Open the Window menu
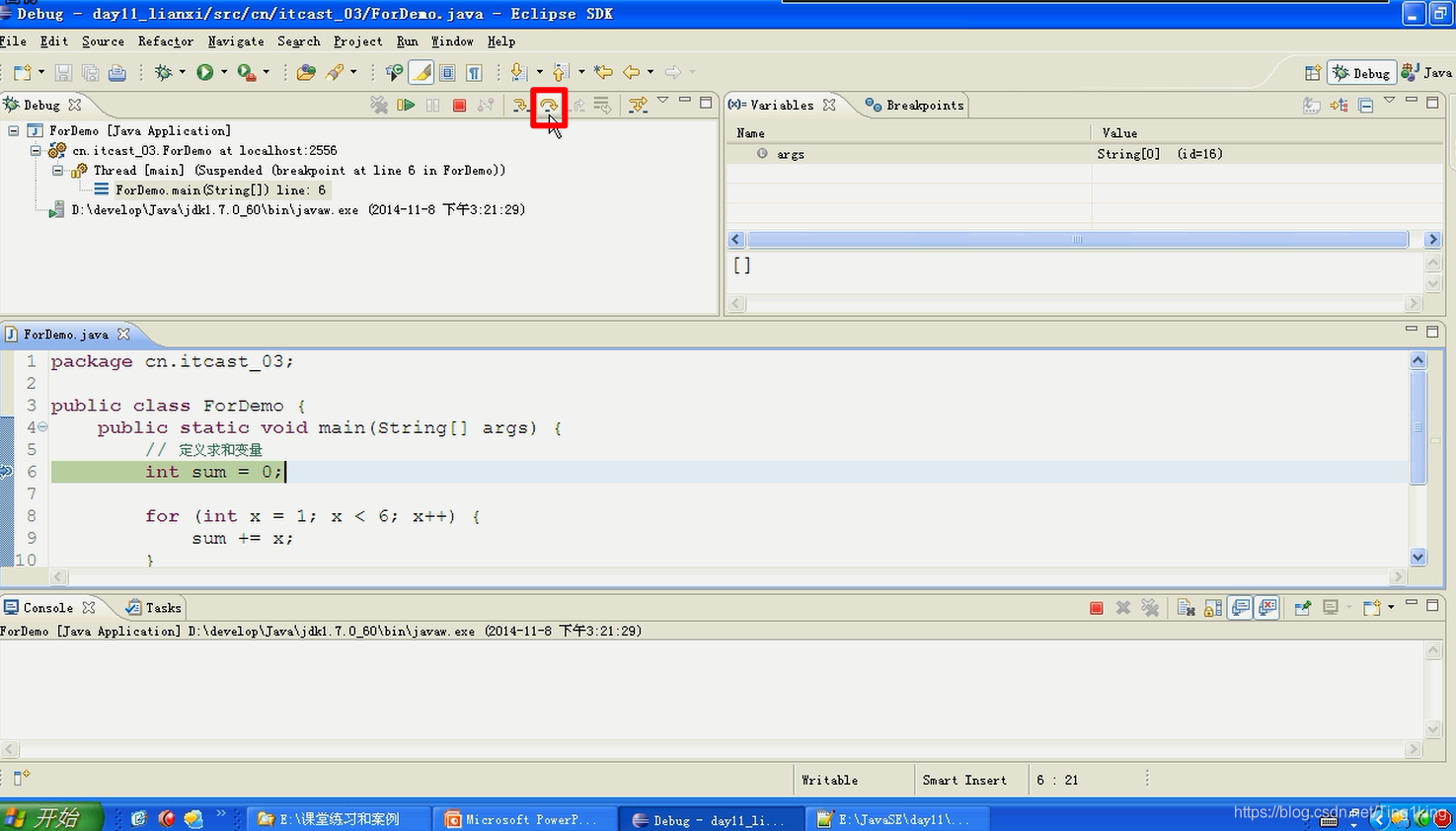Image resolution: width=1456 pixels, height=831 pixels. tap(452, 41)
